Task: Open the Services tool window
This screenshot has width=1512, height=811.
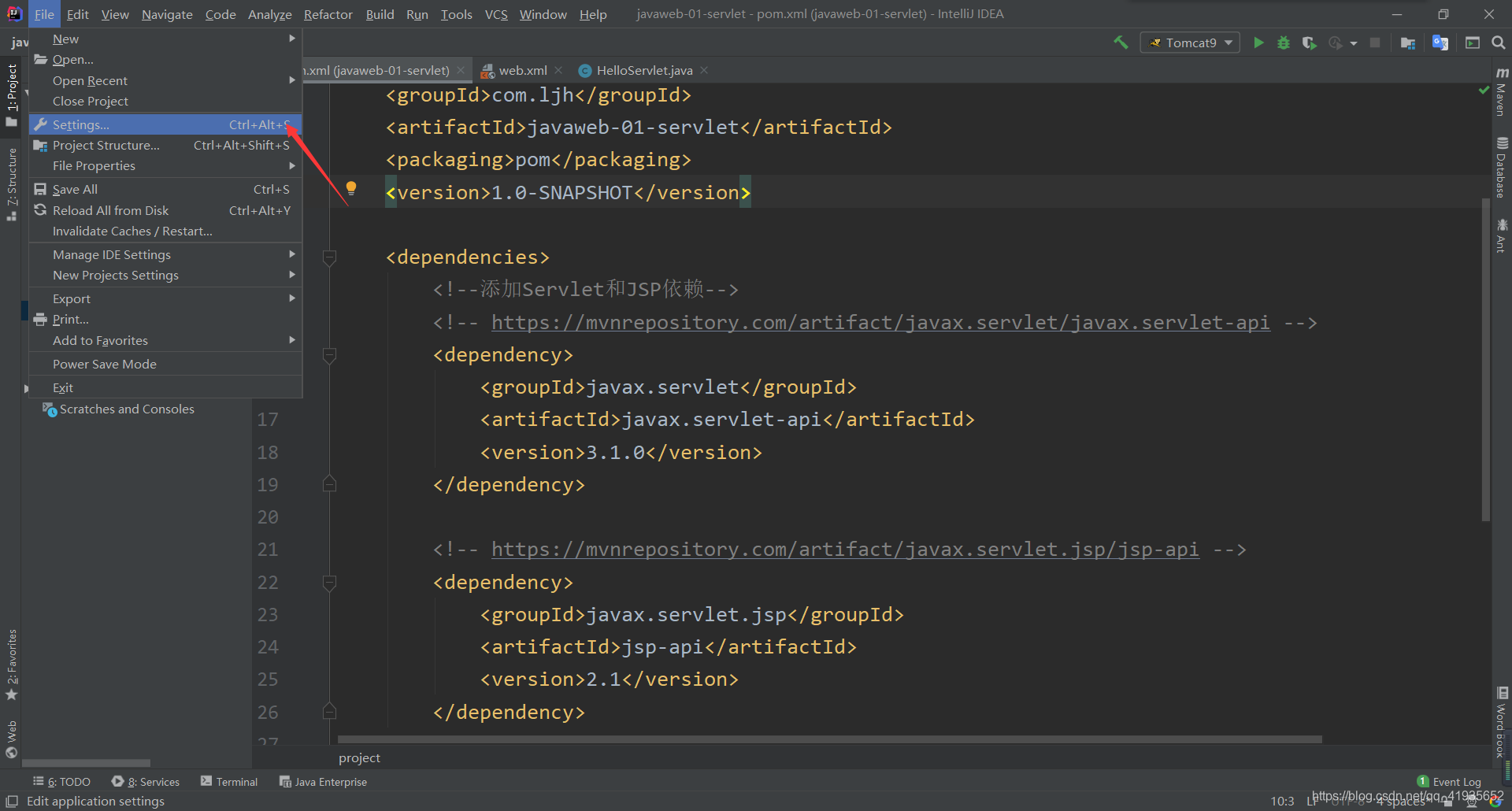Action: 146,781
